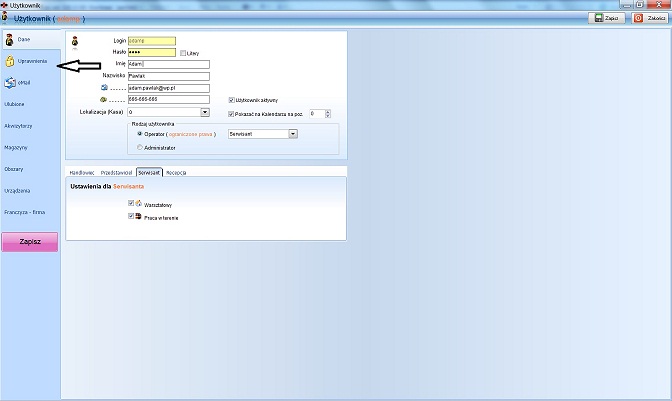Click the calendar position stepper arrows
This screenshot has height=401, width=672.
[328, 114]
